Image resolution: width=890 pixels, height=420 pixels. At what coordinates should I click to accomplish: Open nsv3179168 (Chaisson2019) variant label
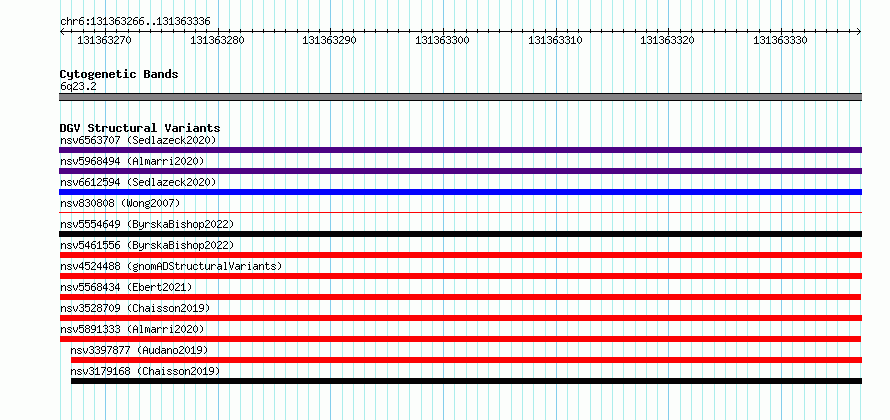tap(145, 371)
